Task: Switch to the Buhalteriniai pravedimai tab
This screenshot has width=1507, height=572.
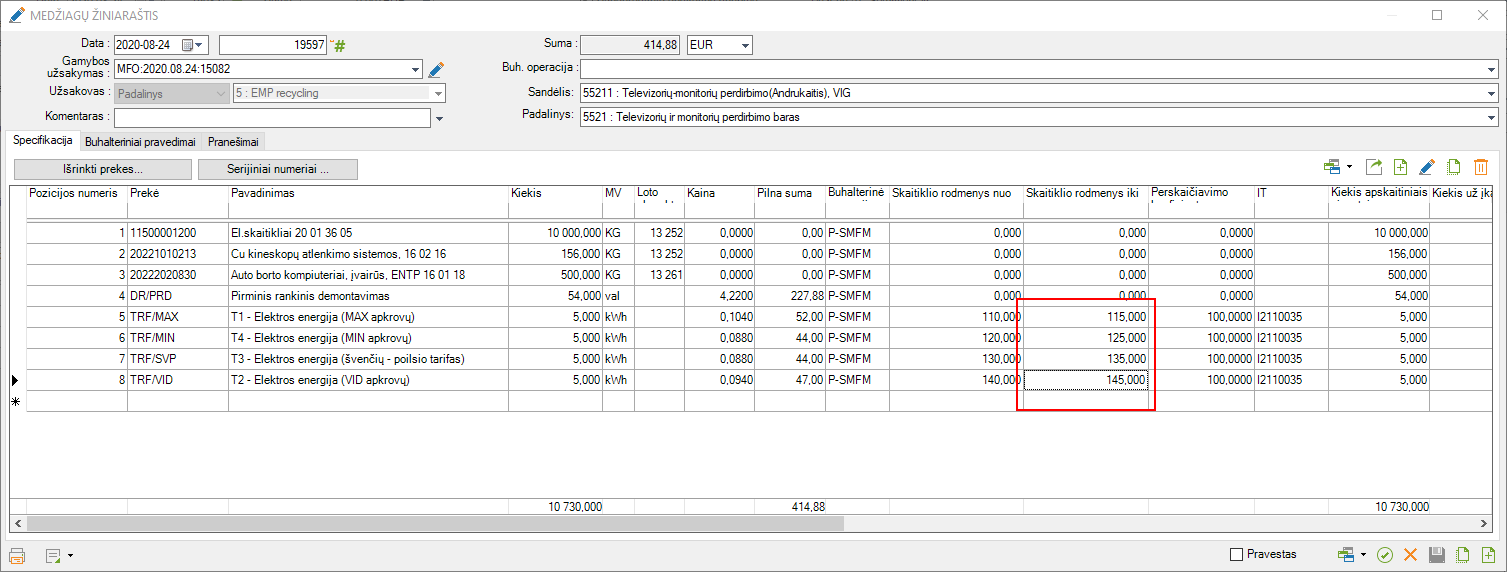Action: pos(140,142)
